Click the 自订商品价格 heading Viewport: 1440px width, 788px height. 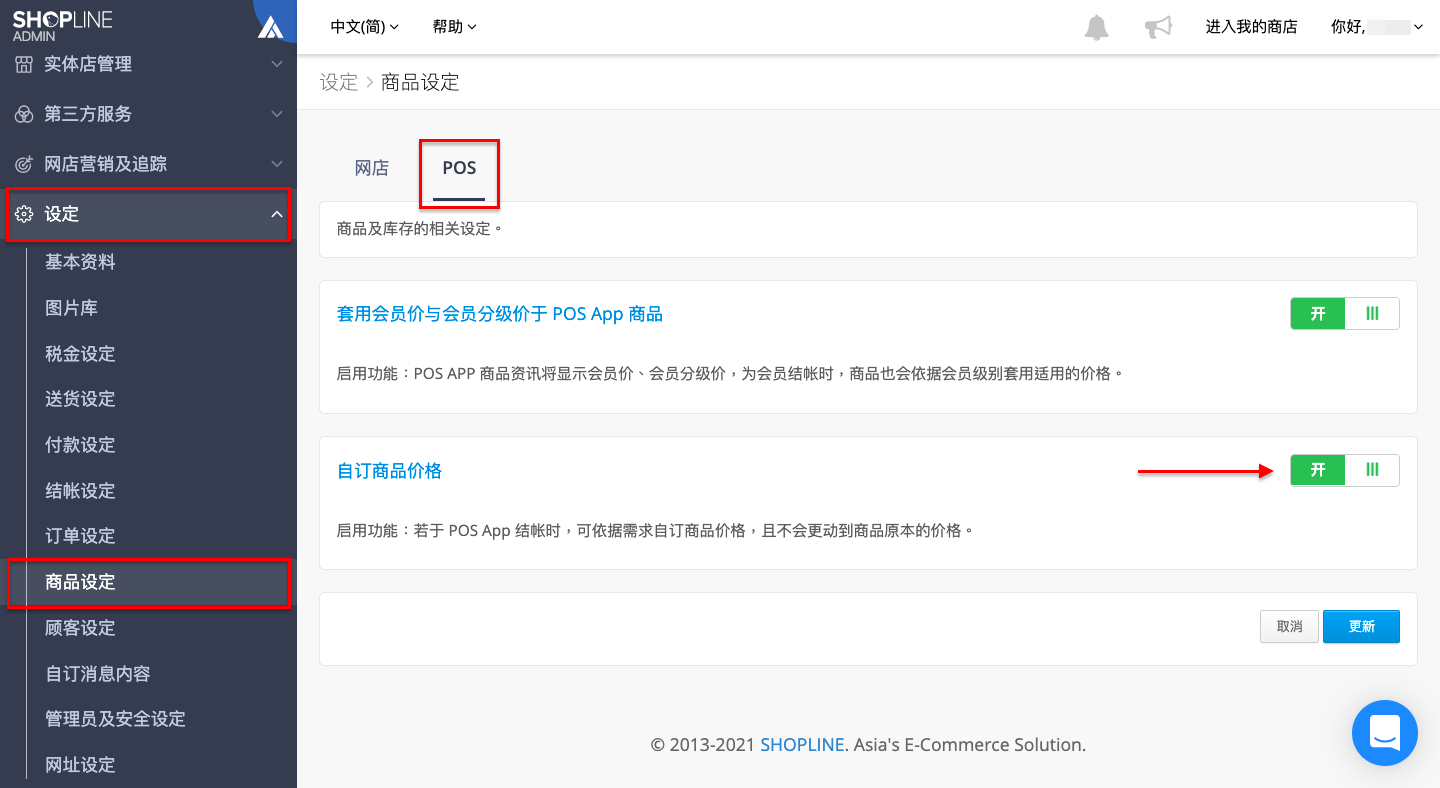point(389,471)
